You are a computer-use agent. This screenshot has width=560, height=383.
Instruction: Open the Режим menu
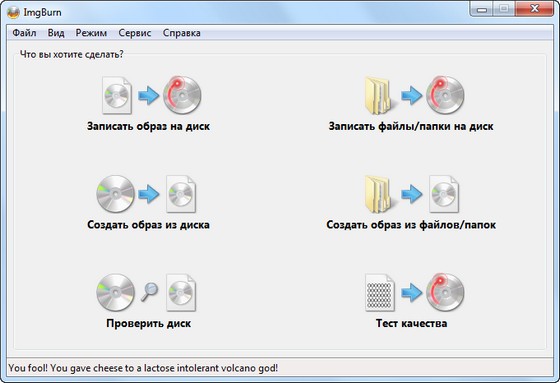(91, 33)
